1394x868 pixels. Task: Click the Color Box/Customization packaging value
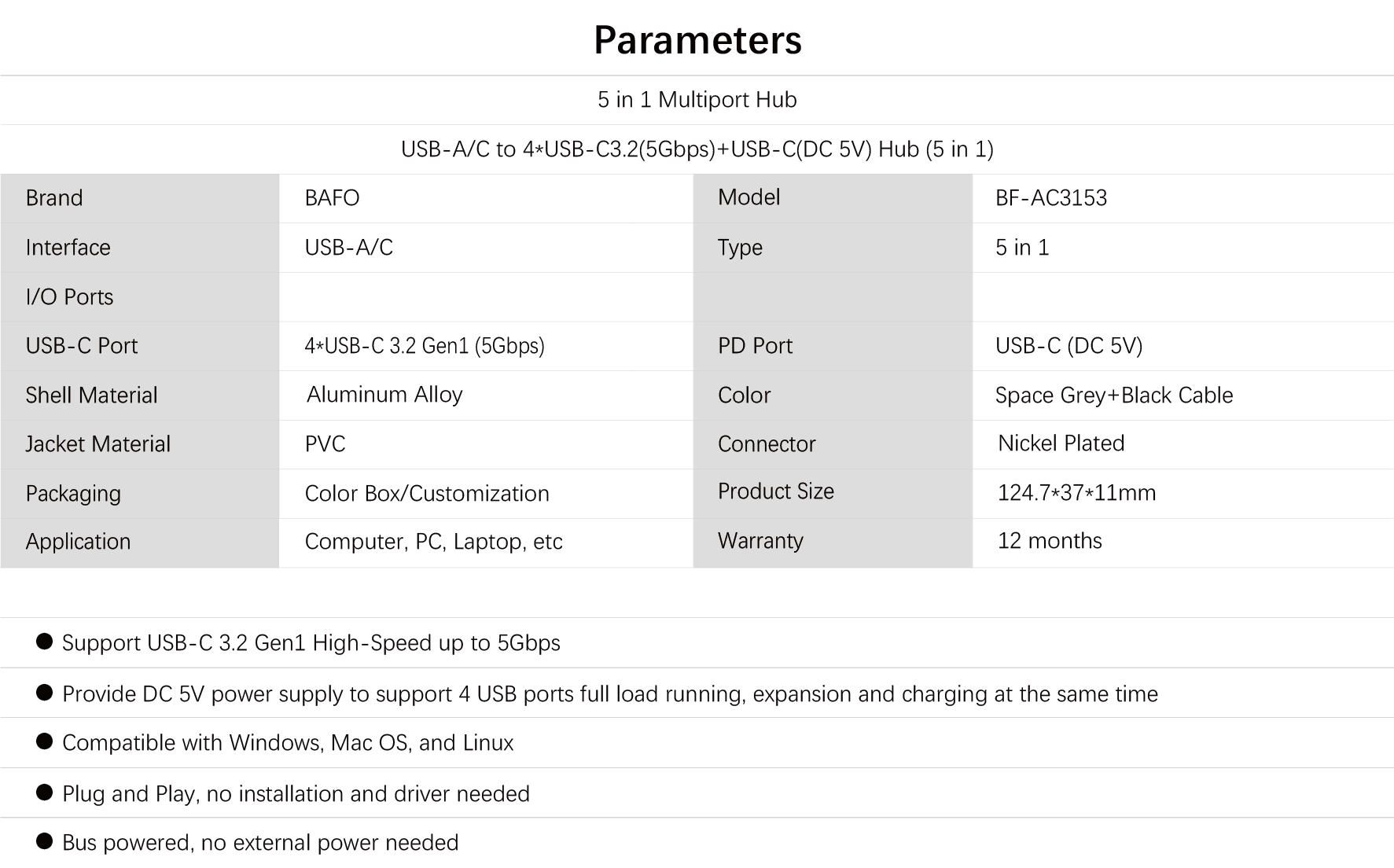[427, 494]
